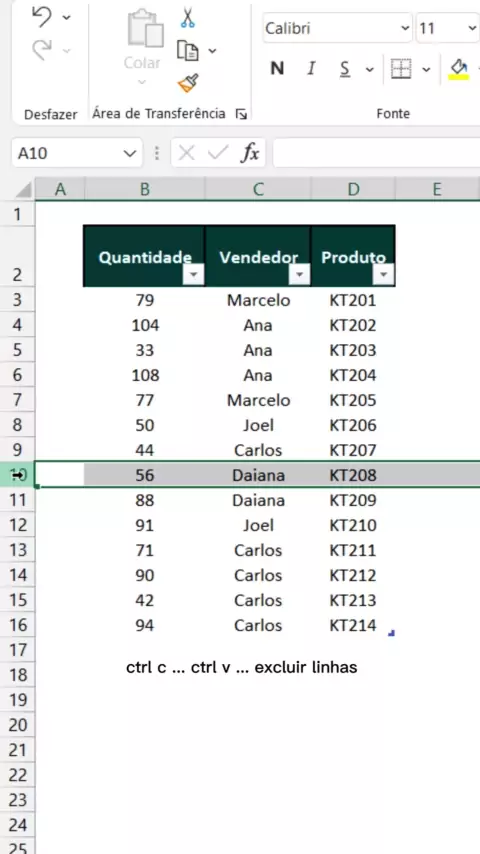Image resolution: width=480 pixels, height=854 pixels.
Task: Click the yellow fill color bucket
Action: [x=459, y=69]
